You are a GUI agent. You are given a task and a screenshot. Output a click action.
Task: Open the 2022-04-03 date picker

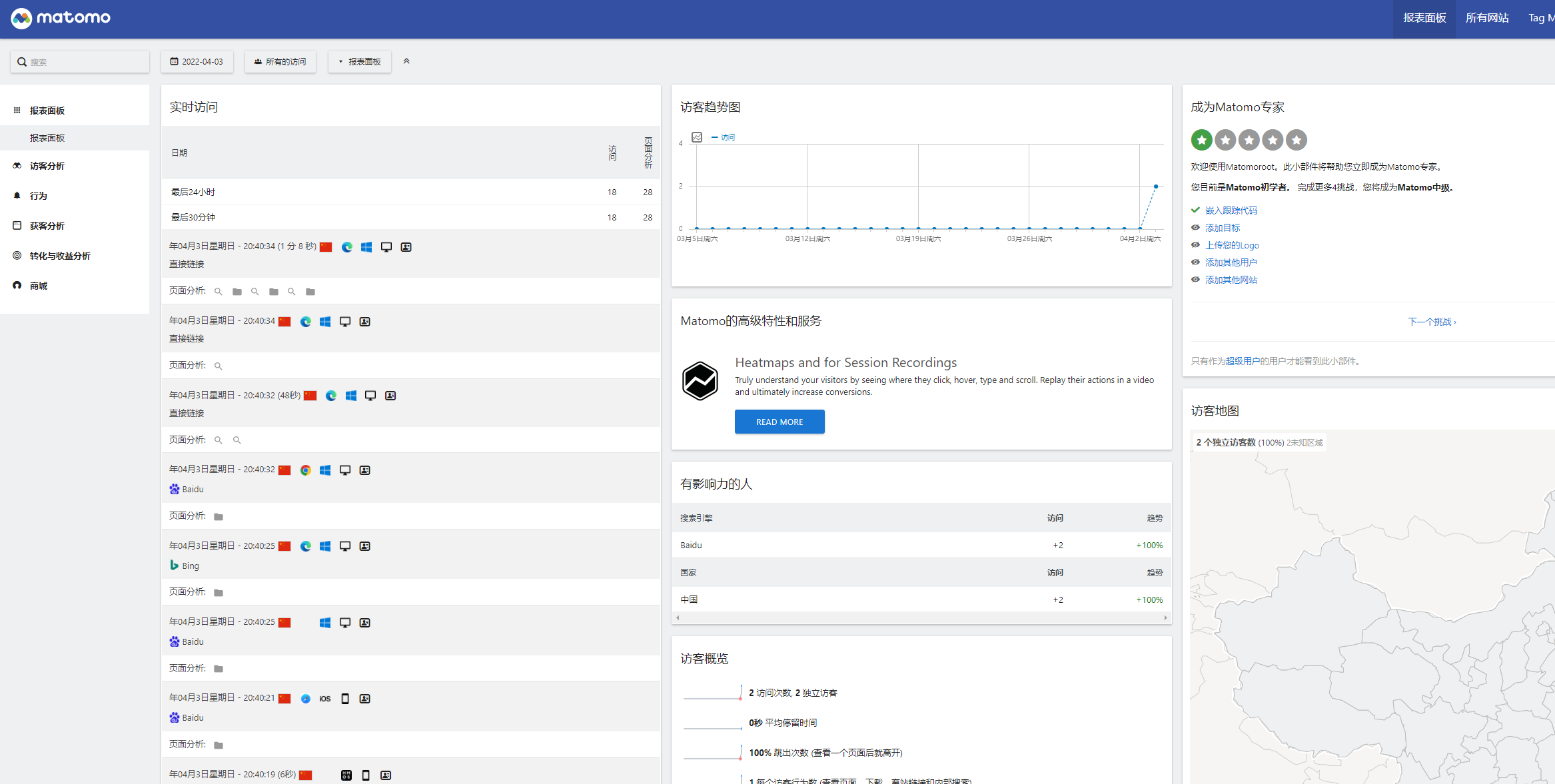click(x=197, y=62)
